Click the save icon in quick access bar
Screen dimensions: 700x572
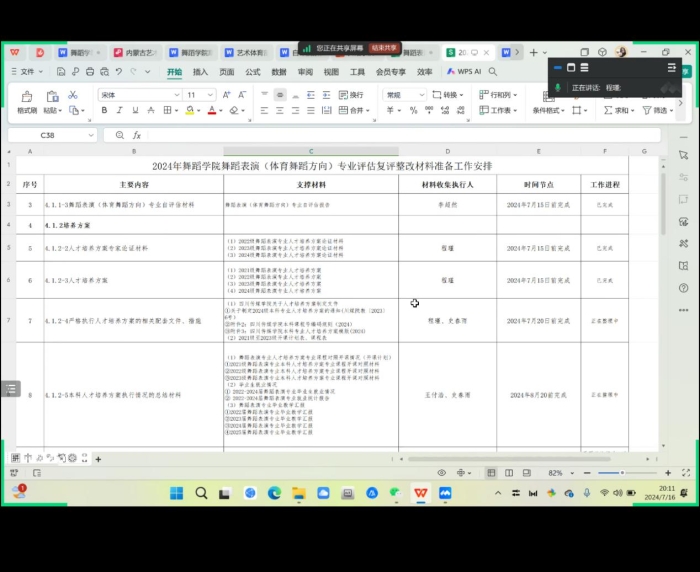(x=61, y=72)
